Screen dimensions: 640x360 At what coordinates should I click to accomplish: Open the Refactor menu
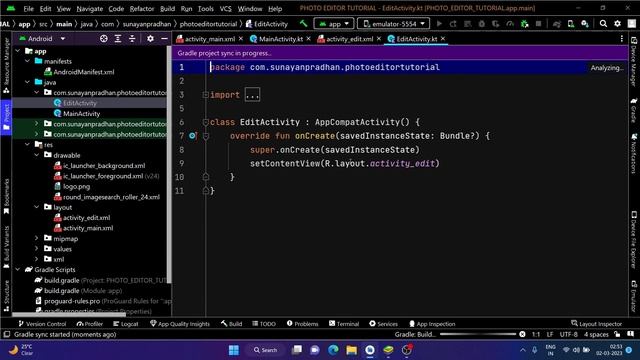point(142,8)
